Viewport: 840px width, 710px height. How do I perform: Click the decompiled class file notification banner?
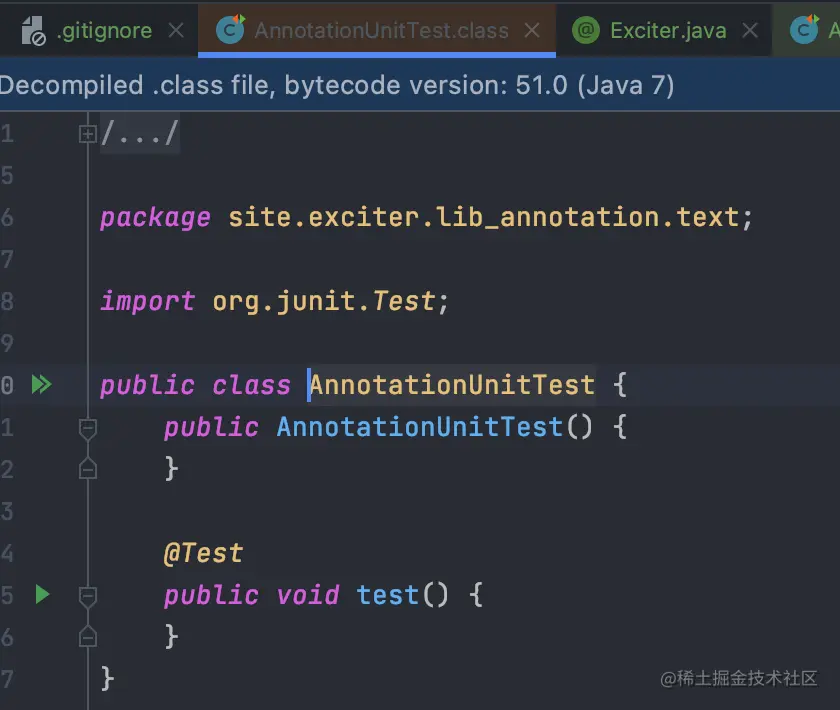(420, 85)
